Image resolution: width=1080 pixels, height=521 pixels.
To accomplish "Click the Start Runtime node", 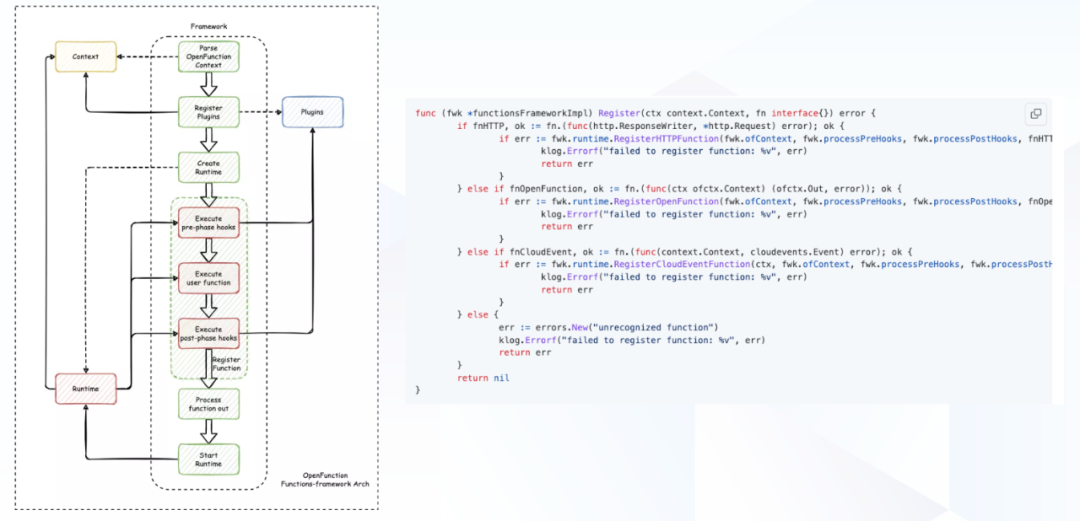I will [209, 459].
